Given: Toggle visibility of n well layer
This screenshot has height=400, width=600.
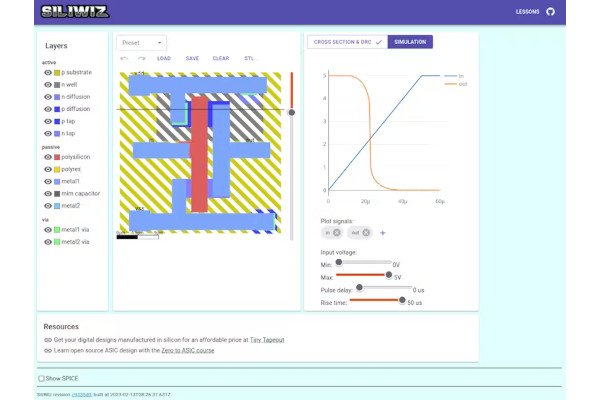Looking at the screenshot, I should 48,85.
